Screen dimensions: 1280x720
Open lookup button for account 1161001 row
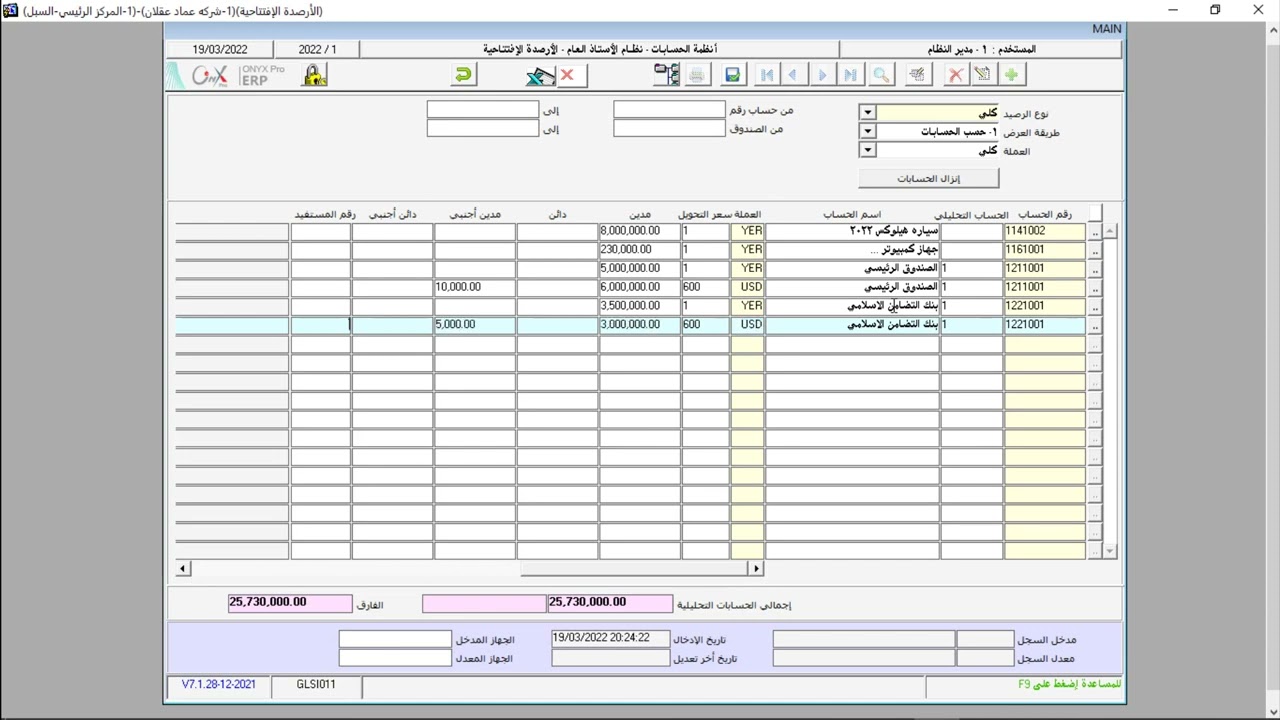click(x=1095, y=250)
